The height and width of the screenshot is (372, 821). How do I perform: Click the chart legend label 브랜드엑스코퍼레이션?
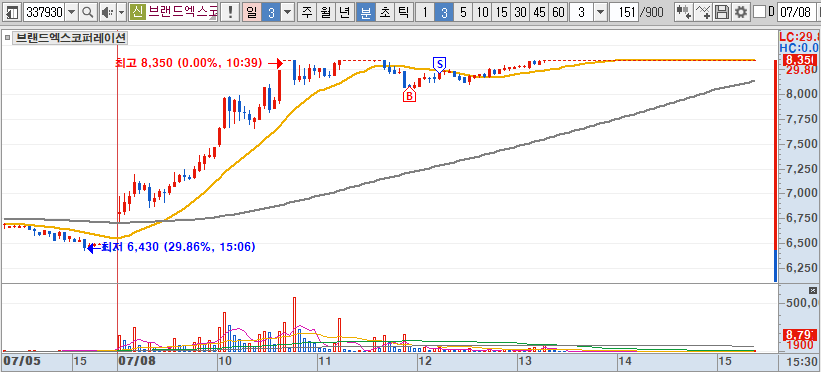[71, 38]
